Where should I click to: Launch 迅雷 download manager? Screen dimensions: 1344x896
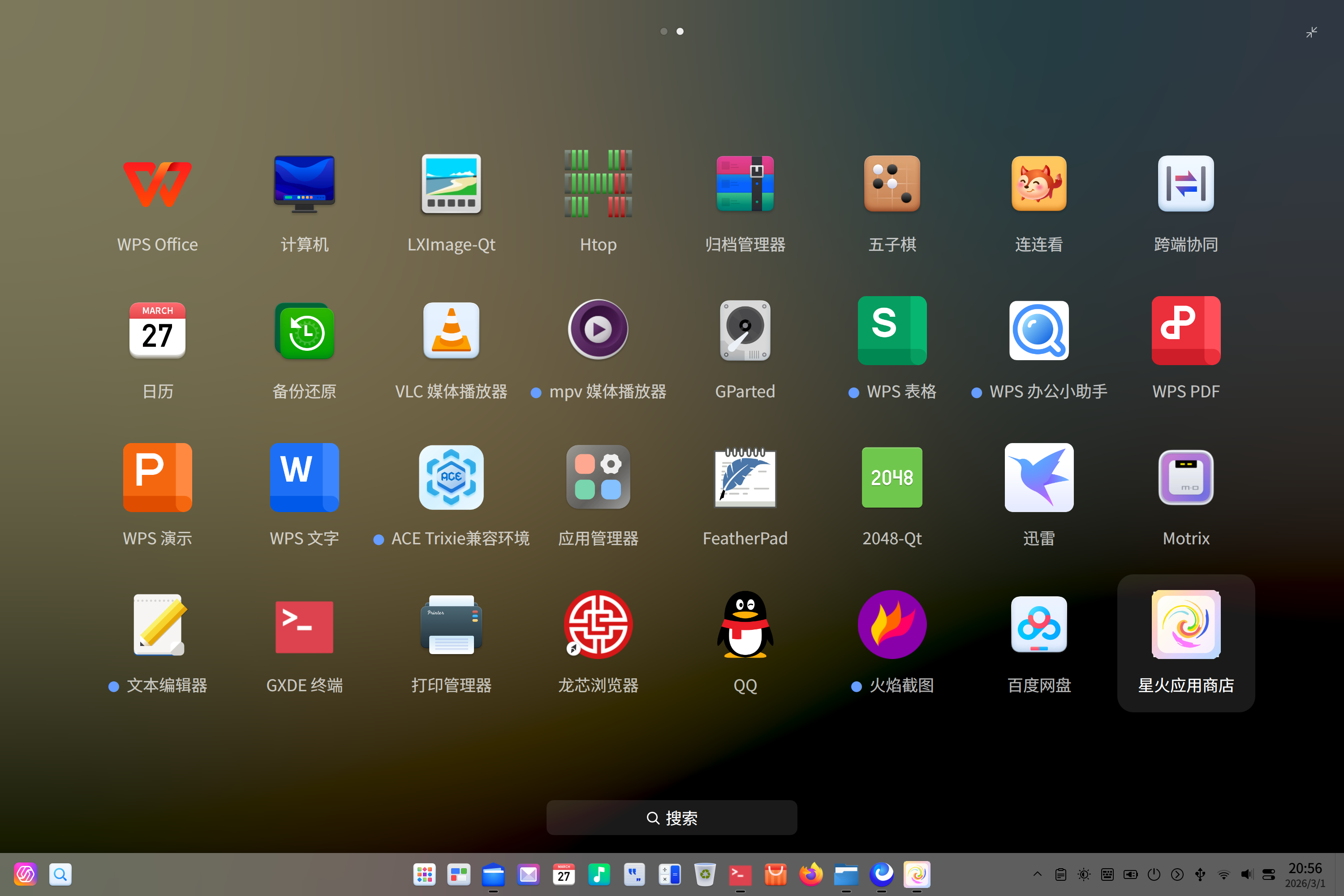pyautogui.click(x=1039, y=478)
